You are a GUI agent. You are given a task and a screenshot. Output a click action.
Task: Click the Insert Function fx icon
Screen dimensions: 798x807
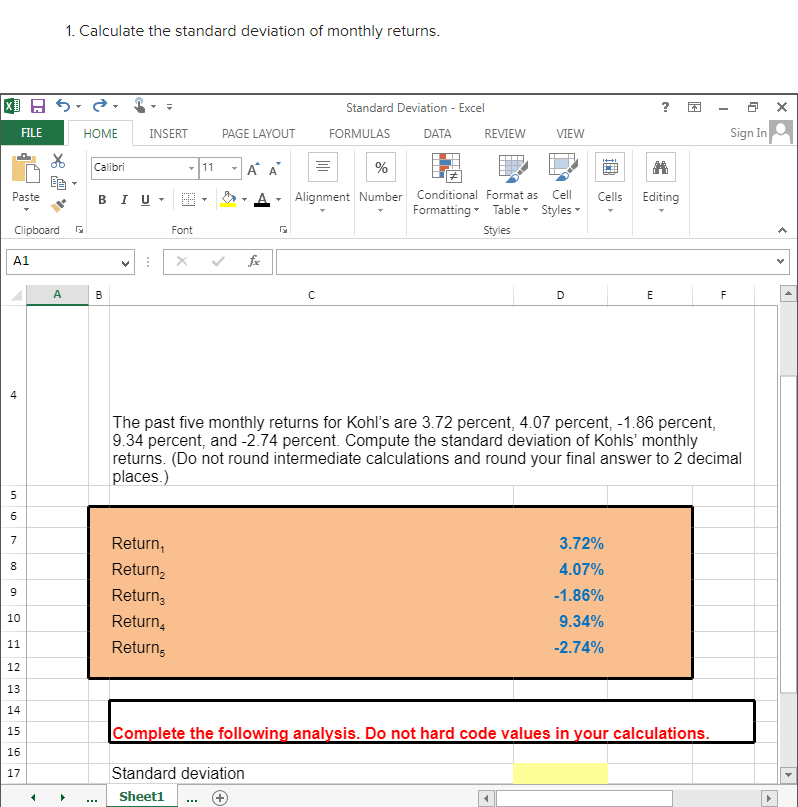[x=254, y=261]
